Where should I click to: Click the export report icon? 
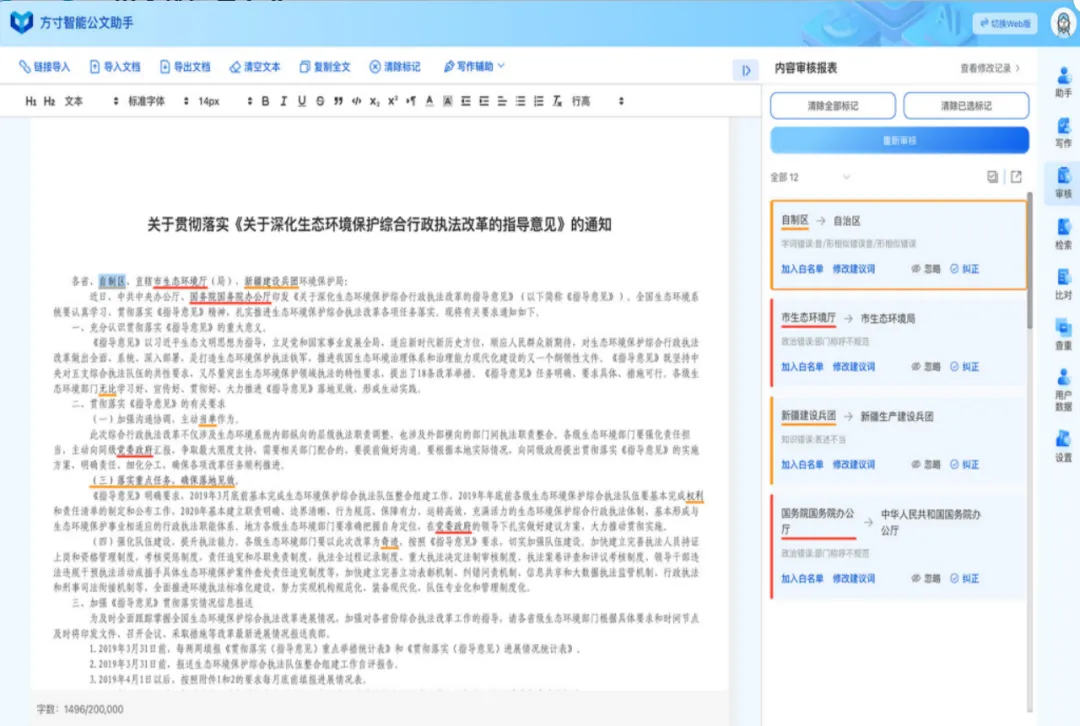1016,177
